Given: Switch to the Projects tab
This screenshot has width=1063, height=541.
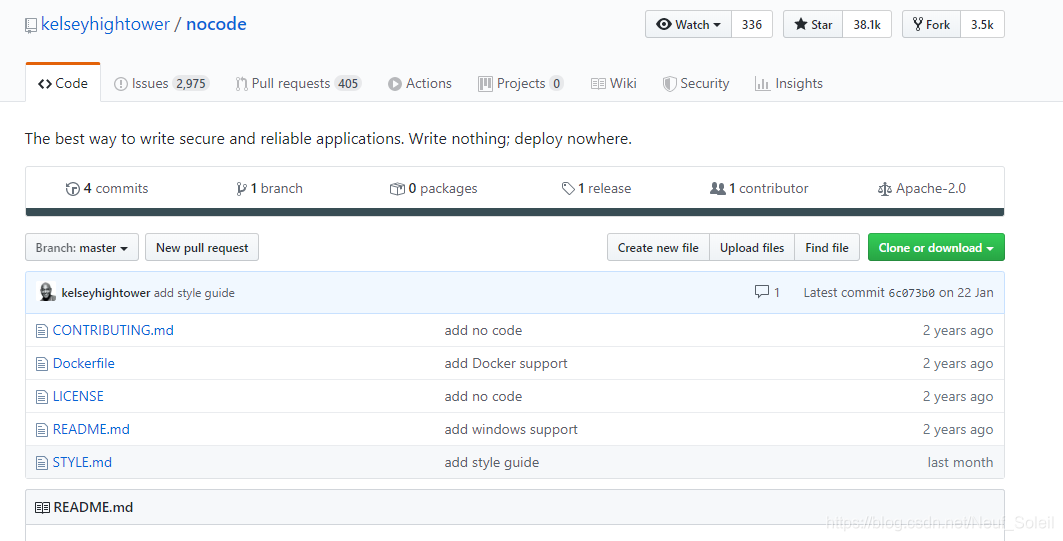Looking at the screenshot, I should [x=521, y=83].
